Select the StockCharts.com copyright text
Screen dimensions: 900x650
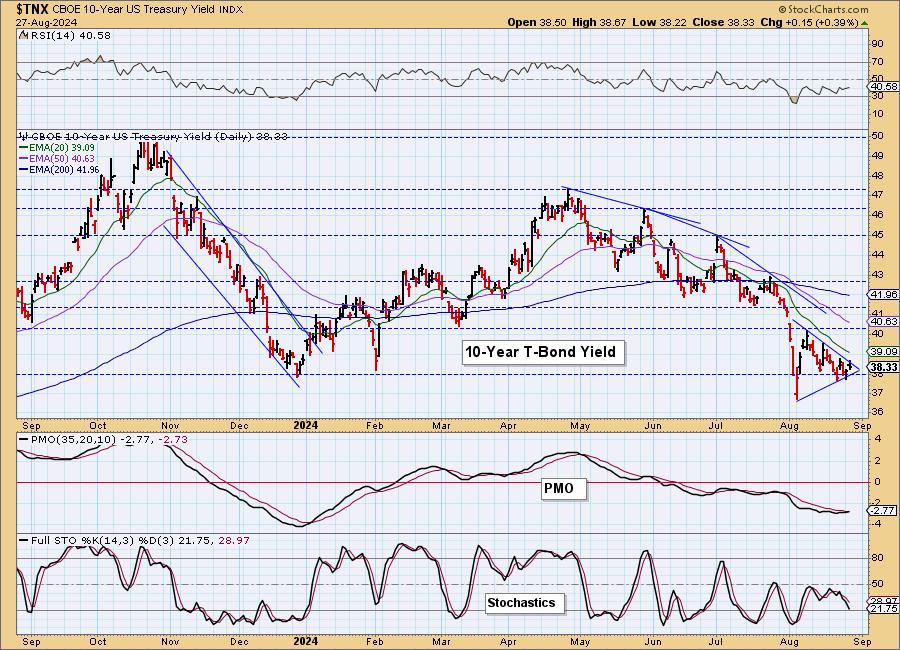pyautogui.click(x=823, y=9)
